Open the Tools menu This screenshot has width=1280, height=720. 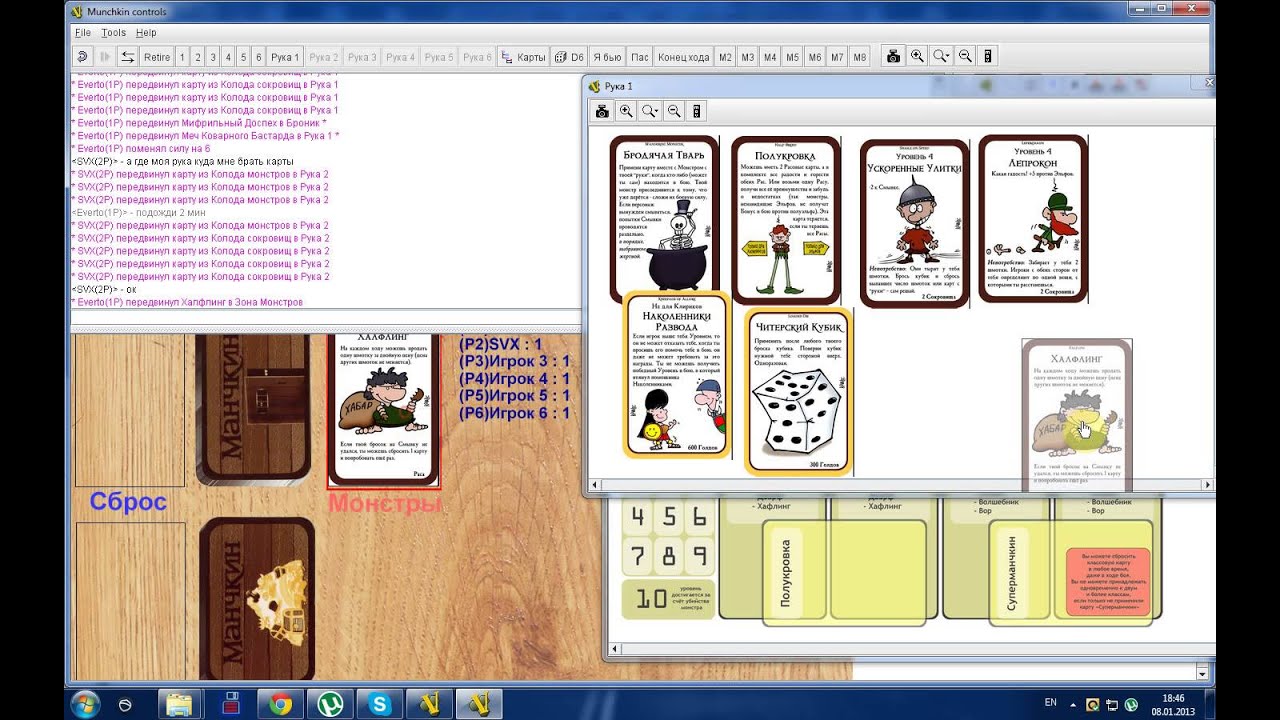tap(114, 33)
